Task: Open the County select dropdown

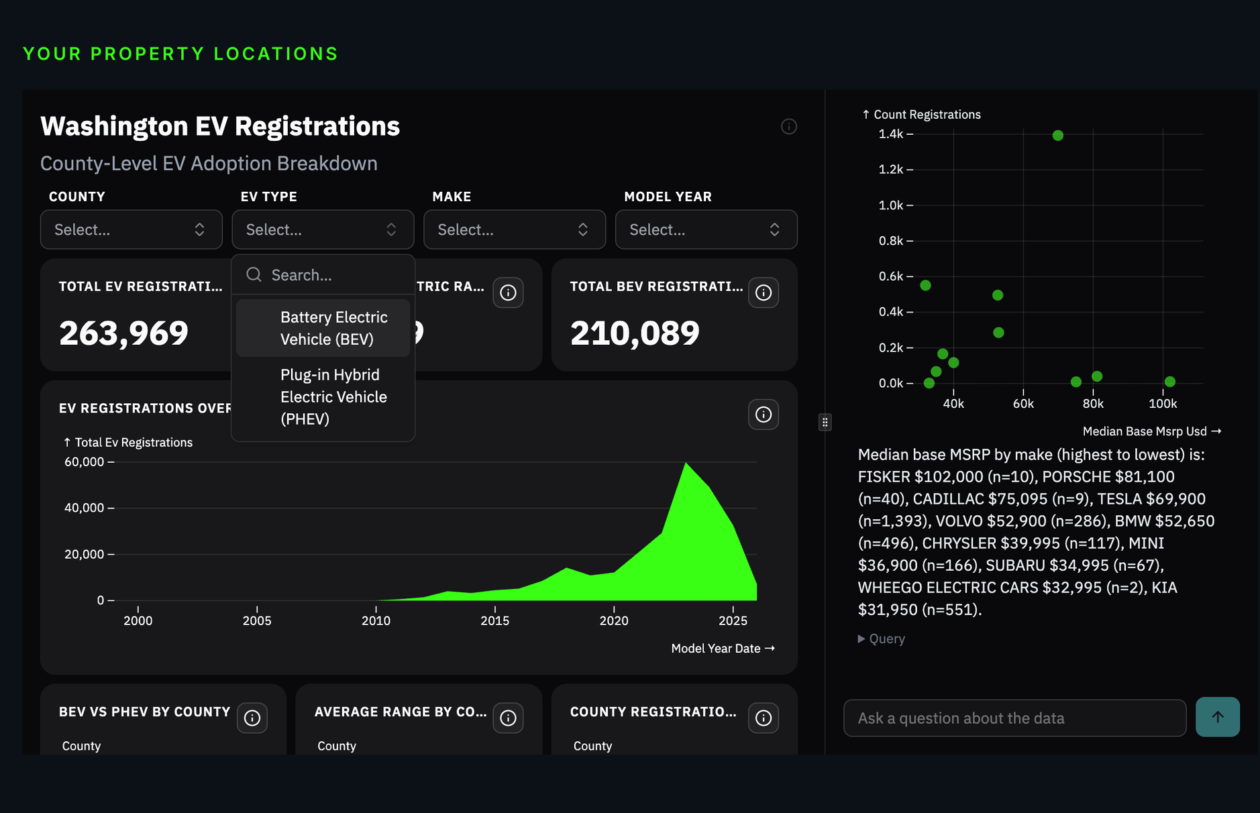Action: pyautogui.click(x=131, y=230)
